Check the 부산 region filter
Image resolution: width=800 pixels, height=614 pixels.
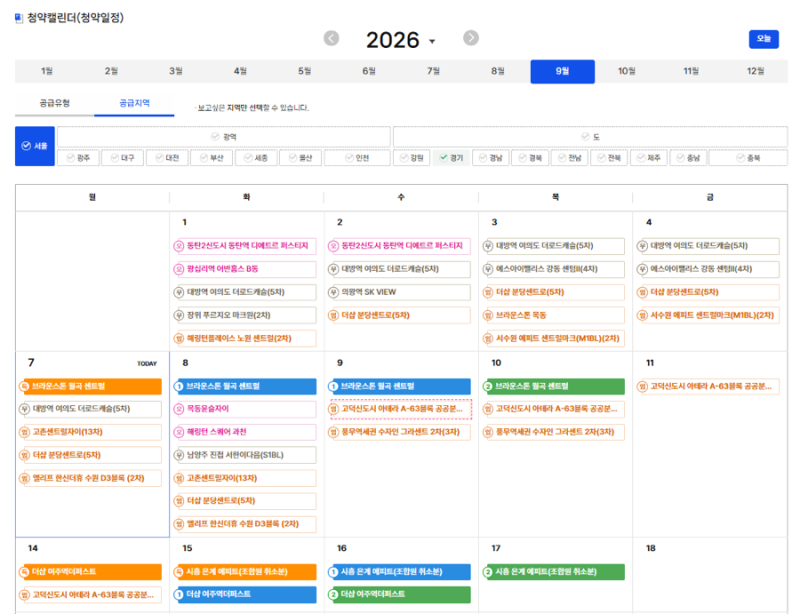(x=212, y=158)
